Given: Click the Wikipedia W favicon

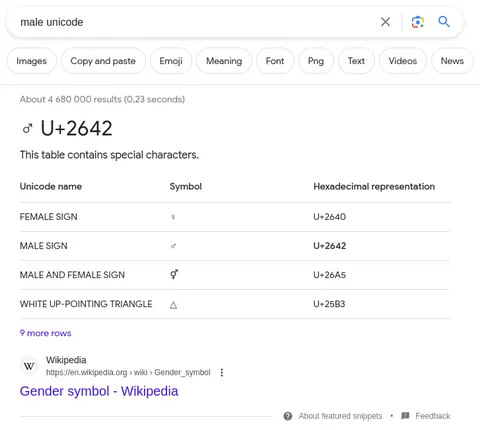Looking at the screenshot, I should 29,366.
